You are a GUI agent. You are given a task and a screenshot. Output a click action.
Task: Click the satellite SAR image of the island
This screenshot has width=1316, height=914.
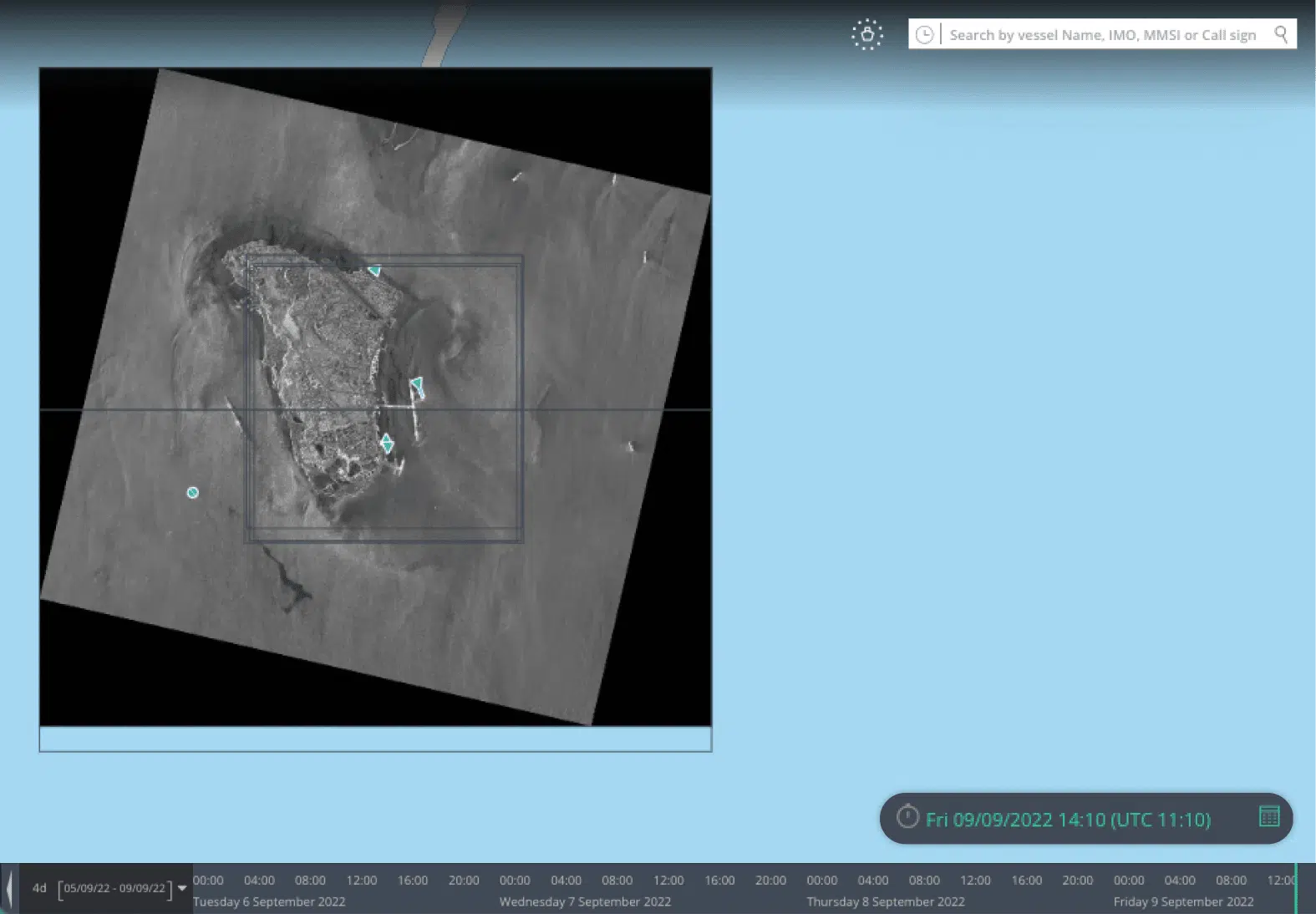coord(375,397)
